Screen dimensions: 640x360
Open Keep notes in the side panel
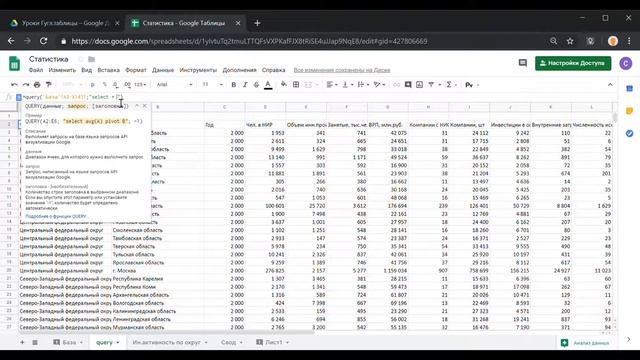click(x=629, y=111)
